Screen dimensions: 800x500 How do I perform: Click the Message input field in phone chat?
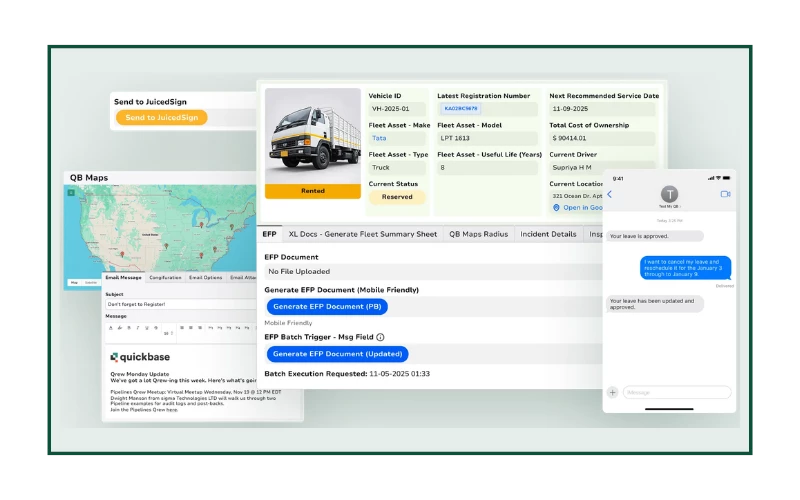tap(677, 392)
